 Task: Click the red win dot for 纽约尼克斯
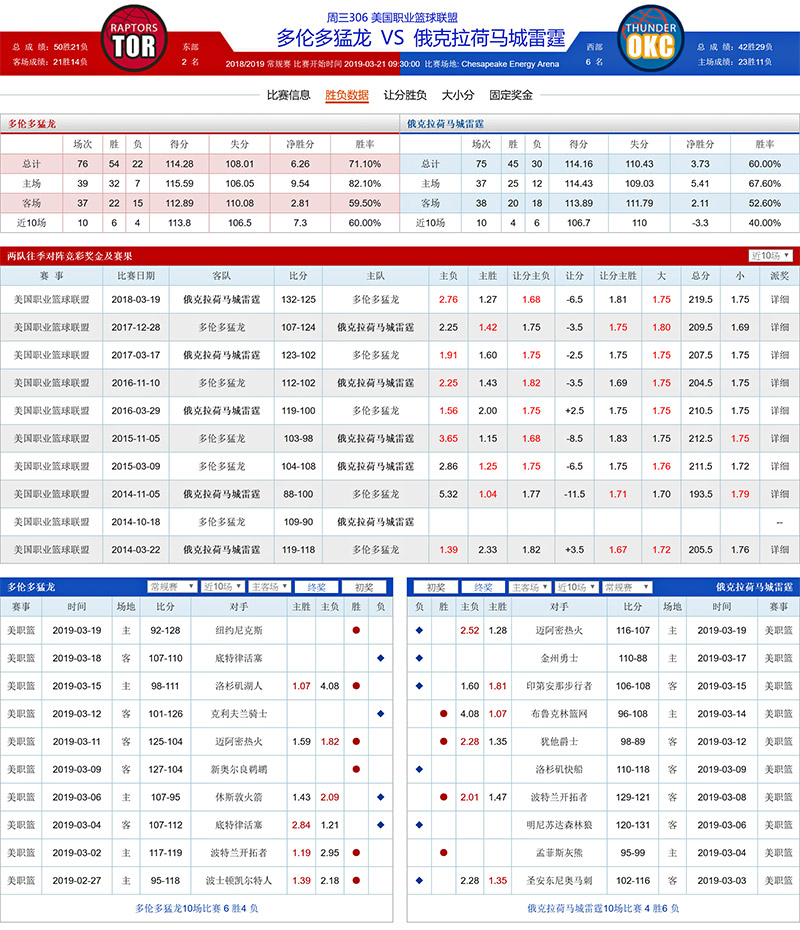pyautogui.click(x=356, y=630)
